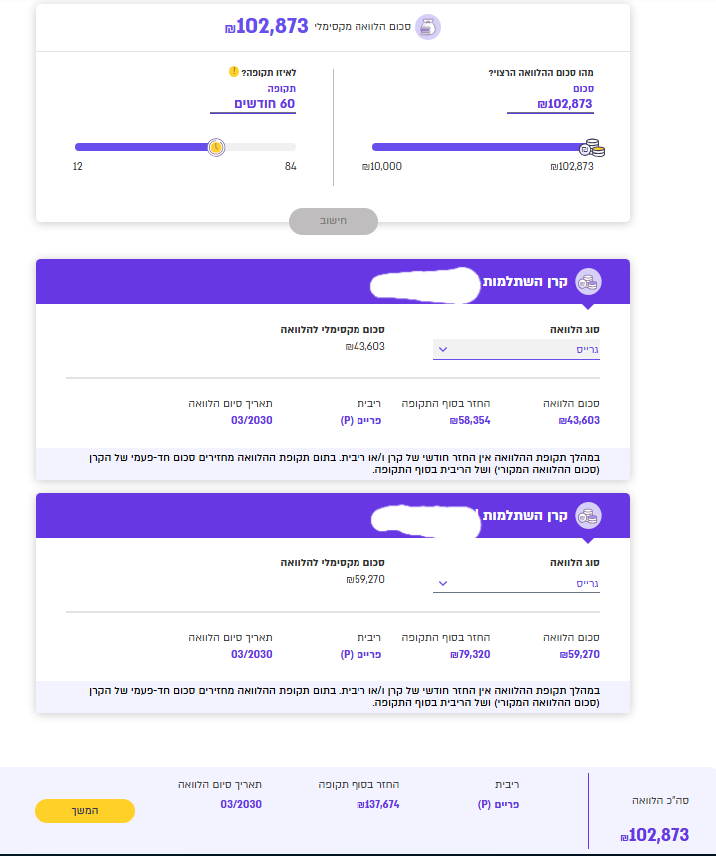
Task: Click the coins icon in the second קרן השתלמות header
Action: 589,516
